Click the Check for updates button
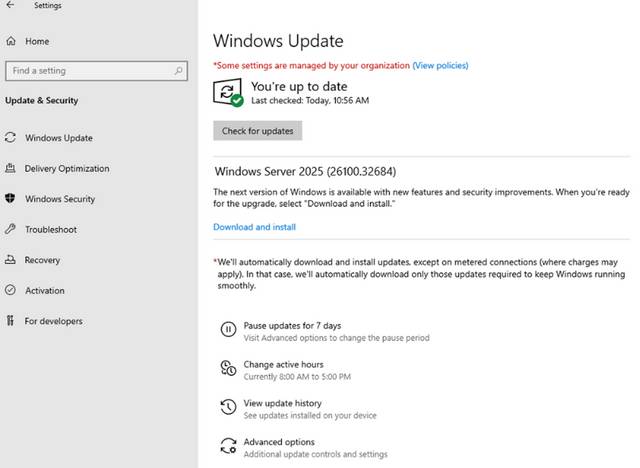Viewport: 640px width, 468px height. tap(258, 131)
